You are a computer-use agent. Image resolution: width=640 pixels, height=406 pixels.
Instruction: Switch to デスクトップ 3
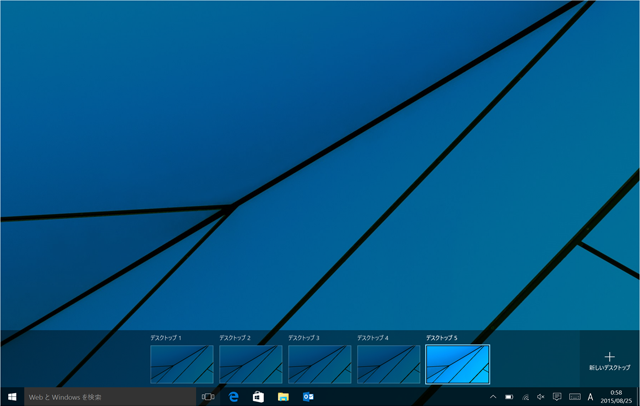[320, 364]
